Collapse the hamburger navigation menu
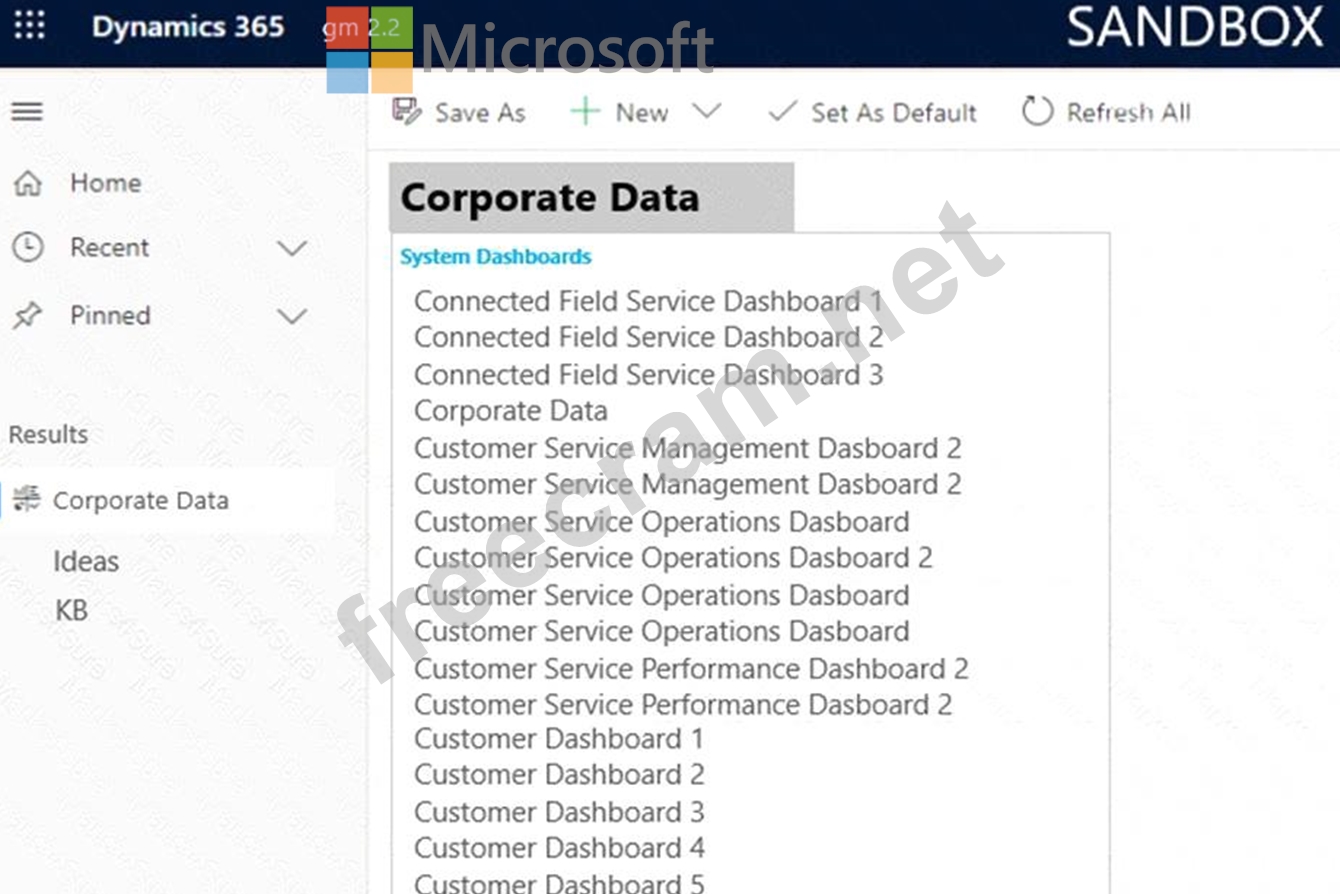This screenshot has height=894, width=1340. [27, 111]
